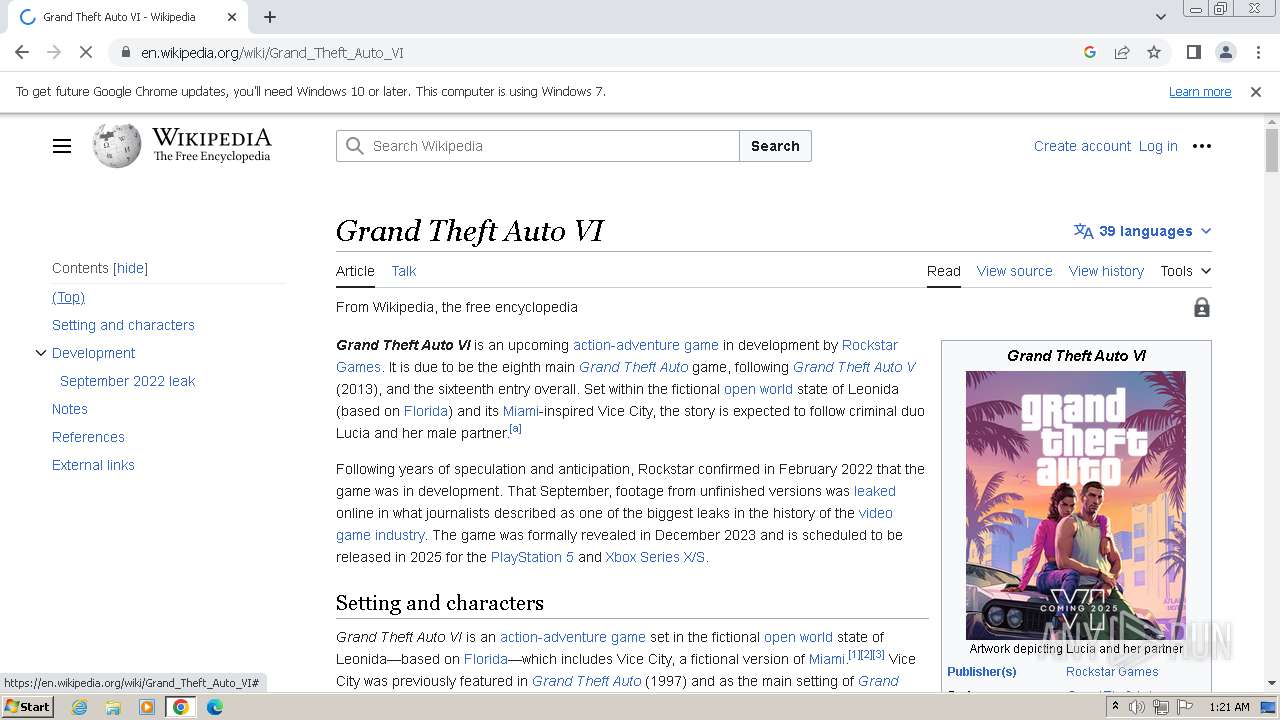Viewport: 1280px width, 720px height.
Task: Go back with the browser back arrow
Action: pos(22,52)
